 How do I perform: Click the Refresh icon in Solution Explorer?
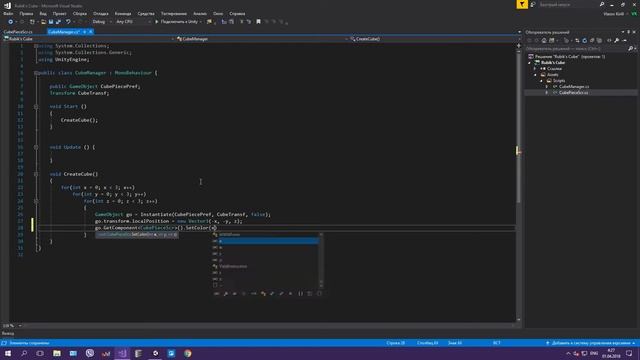coord(585,40)
